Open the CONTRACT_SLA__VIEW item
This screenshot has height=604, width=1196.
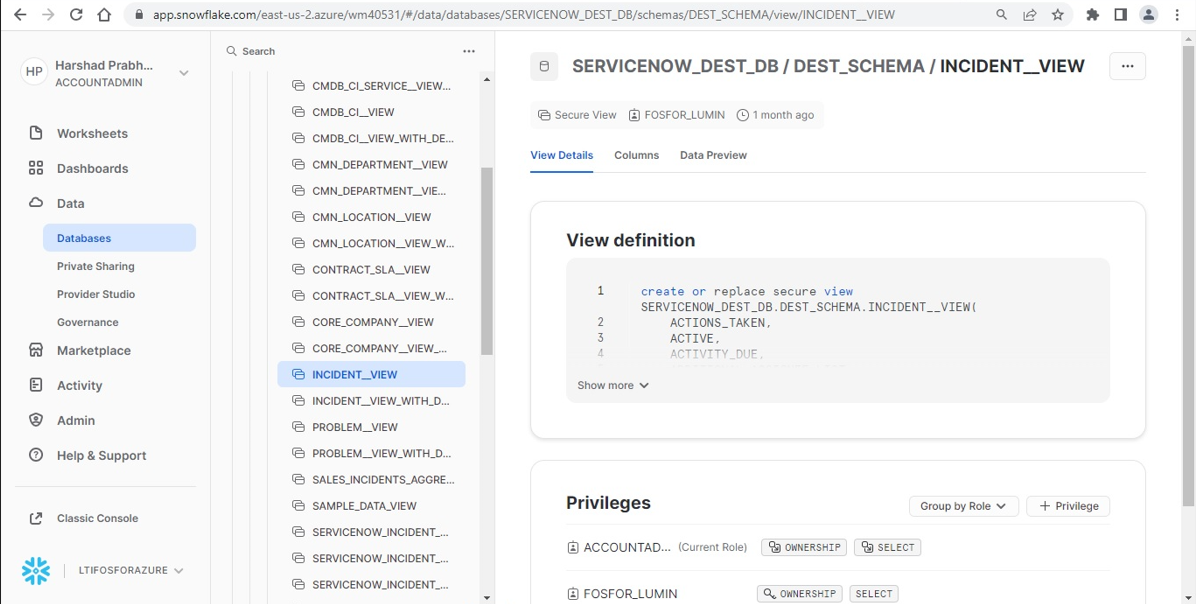371,270
